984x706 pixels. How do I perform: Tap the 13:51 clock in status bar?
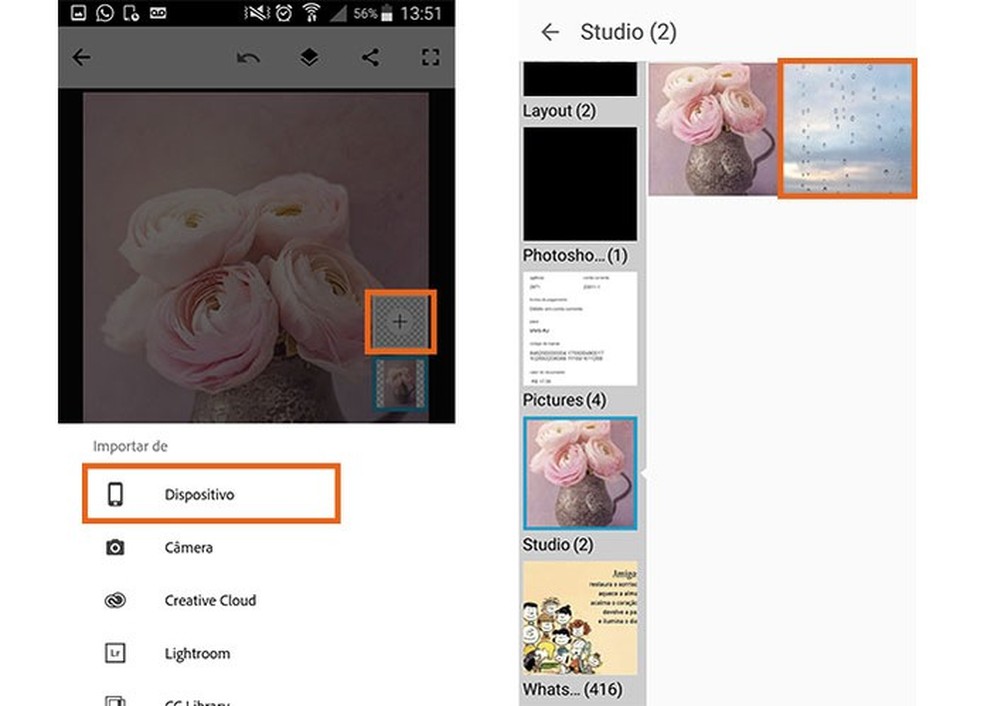point(421,13)
